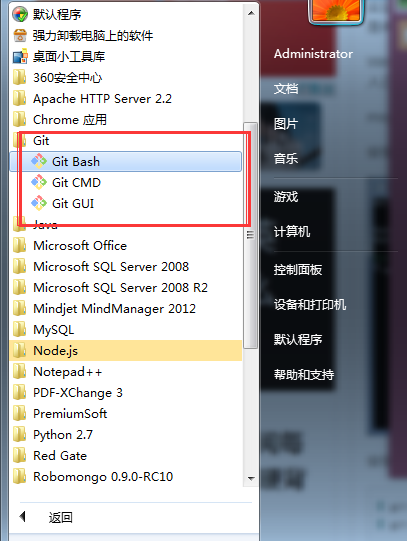
Task: Expand the Mindjet MindManager 2012 folder
Action: pos(126,309)
